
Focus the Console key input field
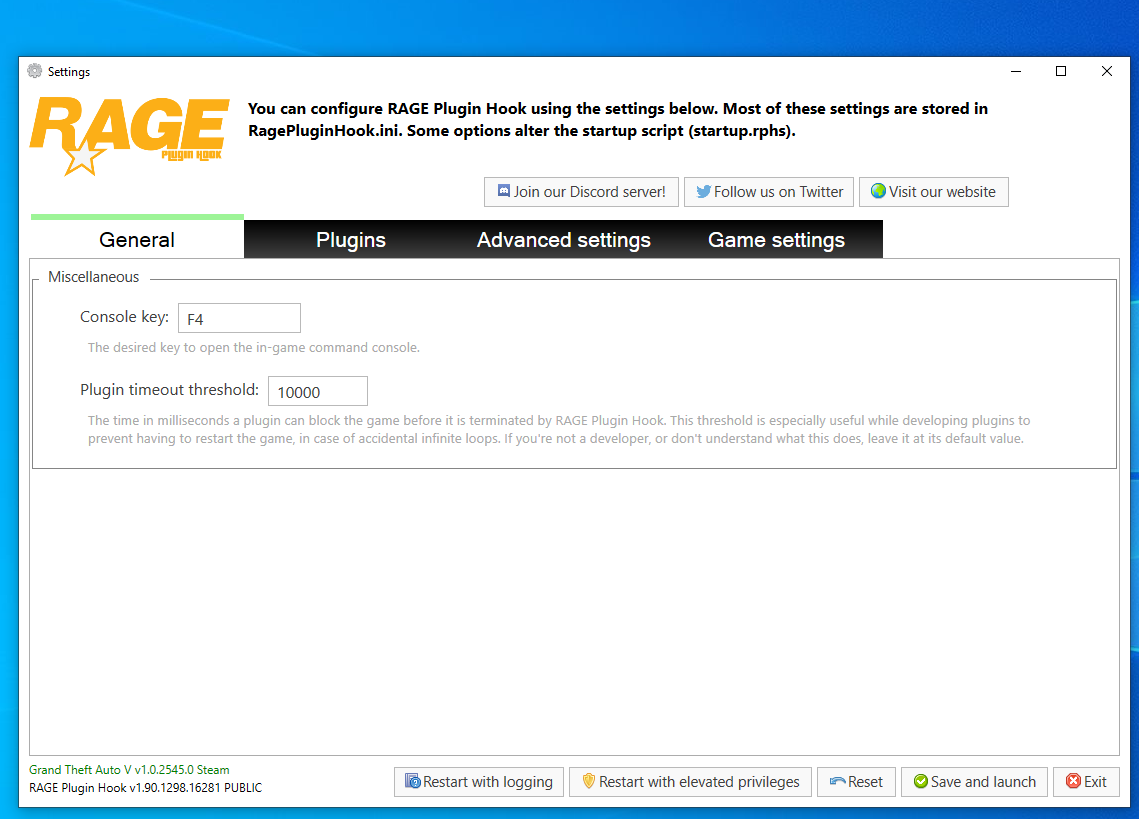[x=239, y=318]
